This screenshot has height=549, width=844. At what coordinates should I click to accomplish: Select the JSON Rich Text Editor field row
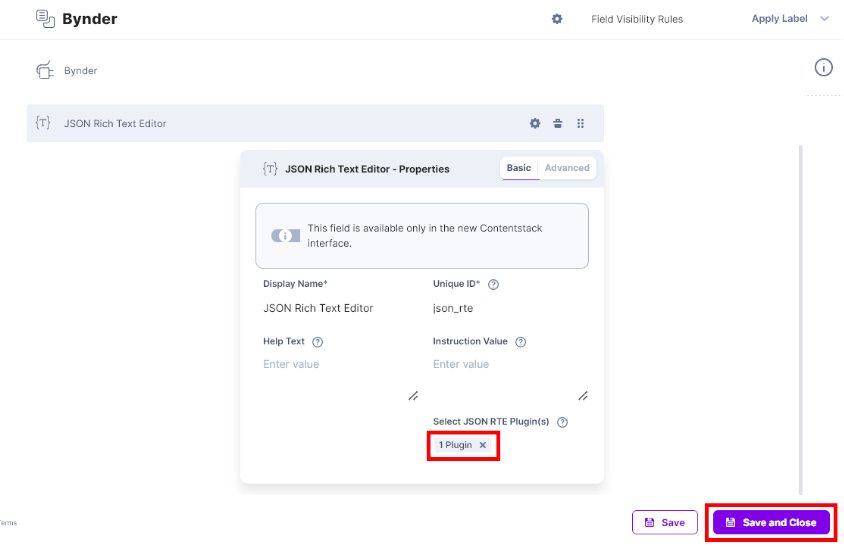point(315,123)
